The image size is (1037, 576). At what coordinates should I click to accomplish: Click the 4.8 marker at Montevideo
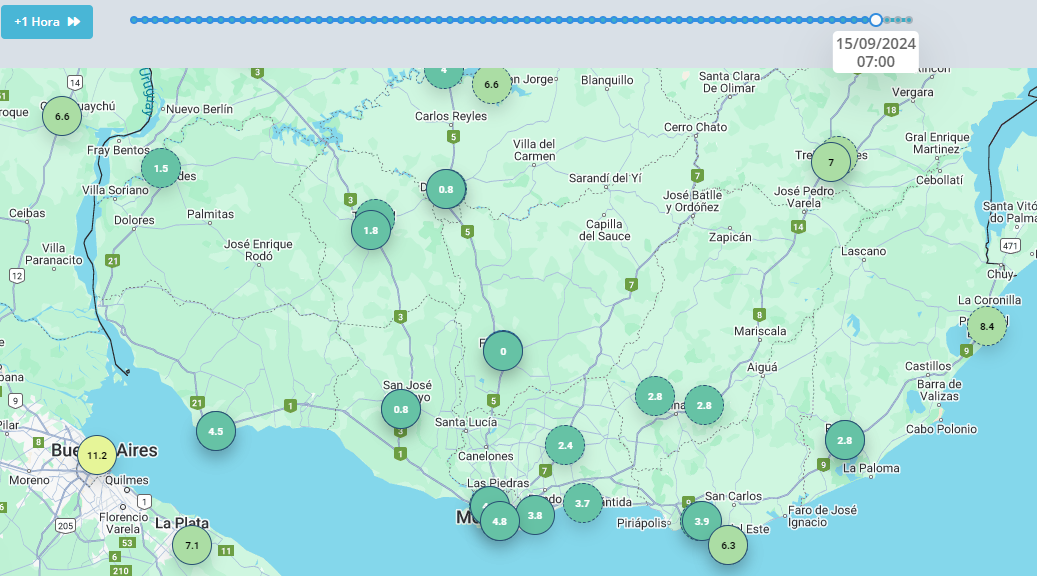coord(499,521)
